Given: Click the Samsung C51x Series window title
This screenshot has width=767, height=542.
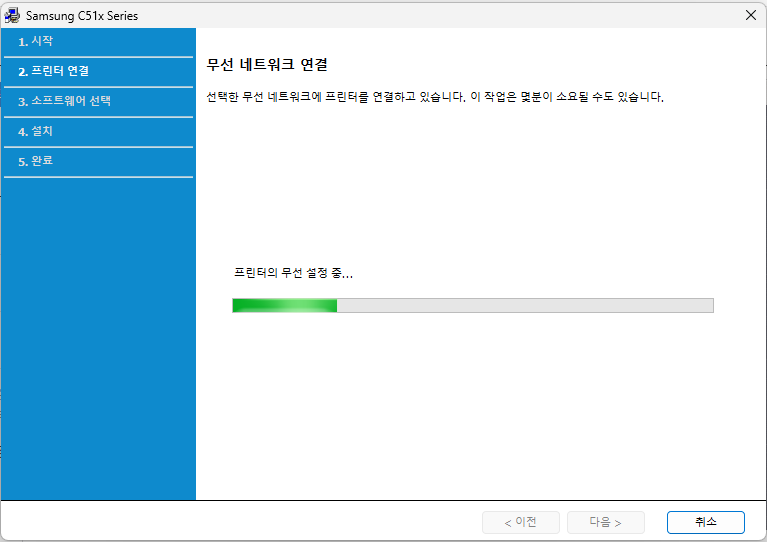Looking at the screenshot, I should point(82,16).
